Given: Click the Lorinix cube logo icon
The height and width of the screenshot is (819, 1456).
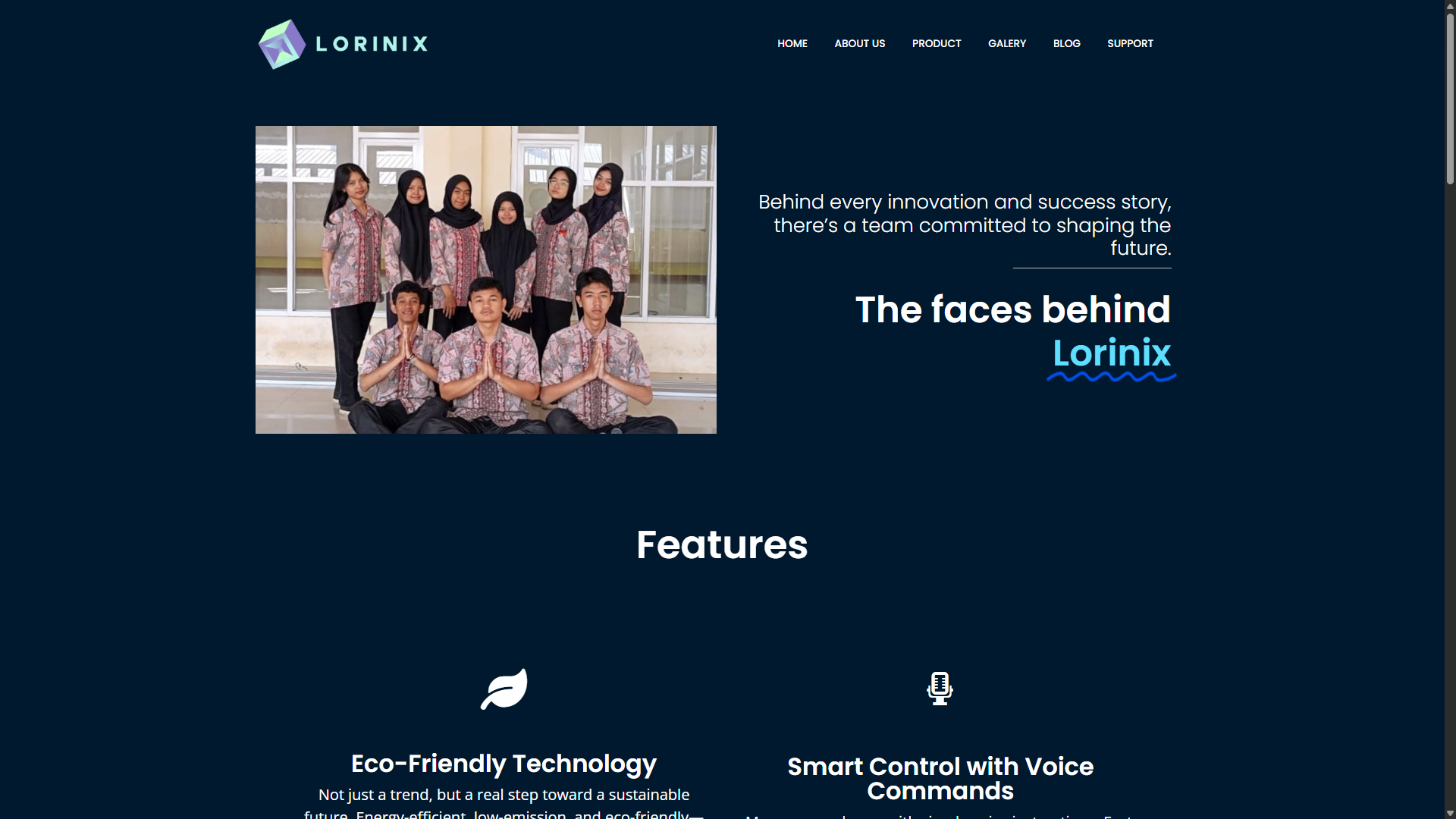Looking at the screenshot, I should coord(282,44).
